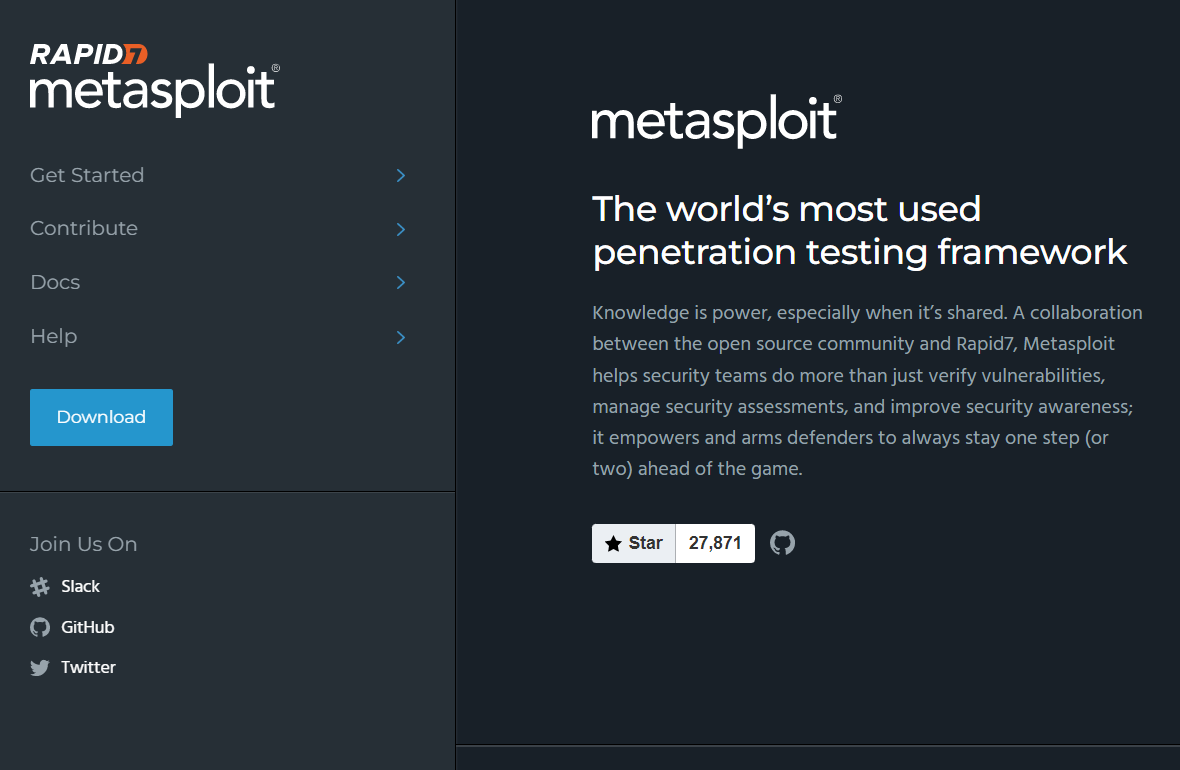1180x770 pixels.
Task: Open the Help menu item
Action: [x=53, y=336]
